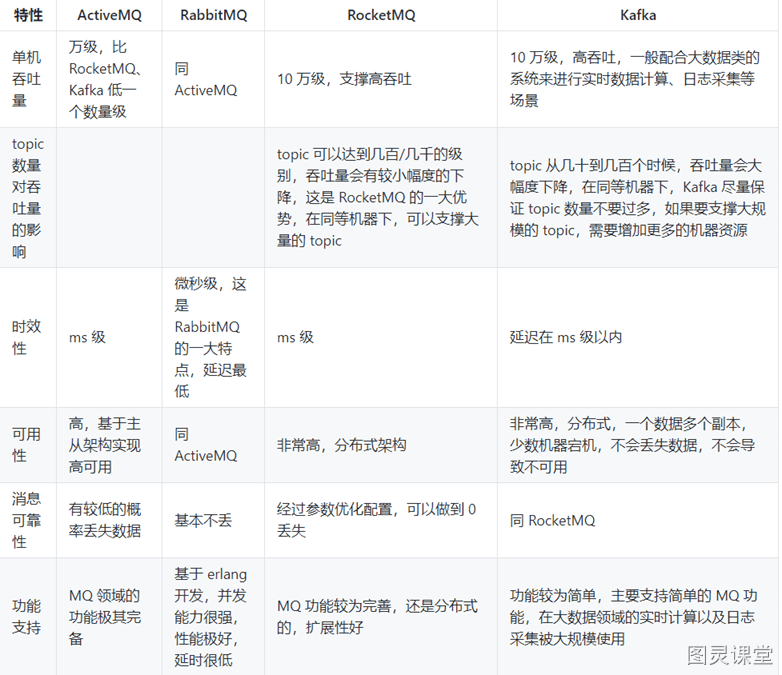This screenshot has width=782, height=675.
Task: Click the 同 ActiveMQ cell in the 单机吞吐量 row
Action: point(213,79)
